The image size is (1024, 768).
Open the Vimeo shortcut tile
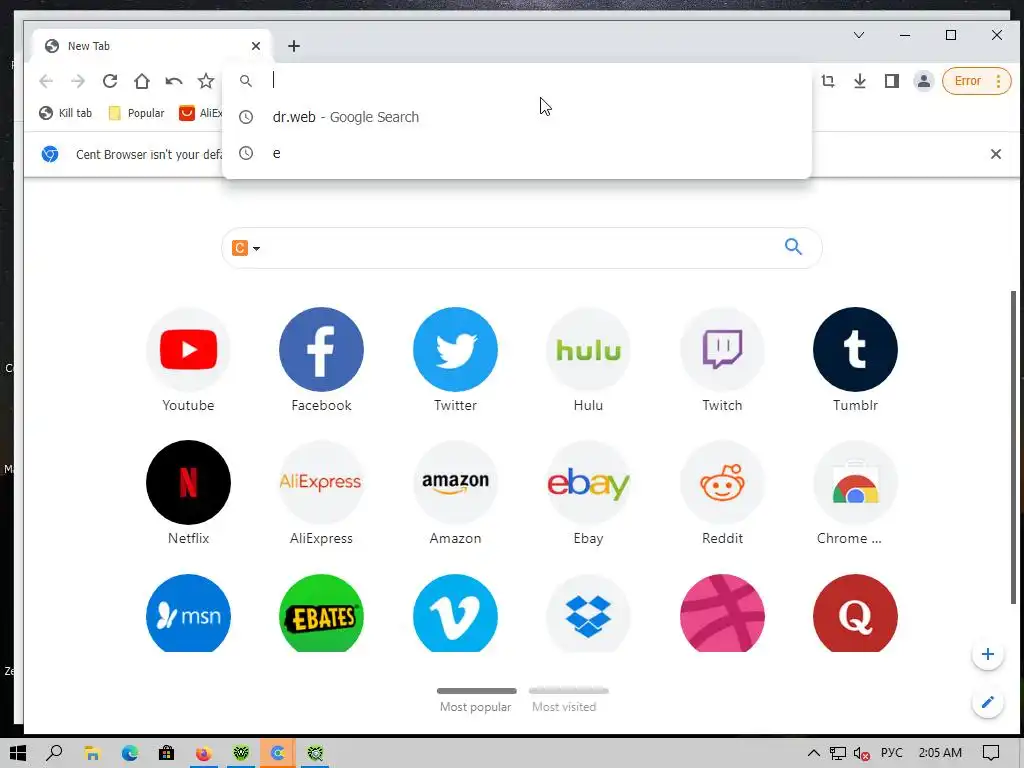coord(455,613)
